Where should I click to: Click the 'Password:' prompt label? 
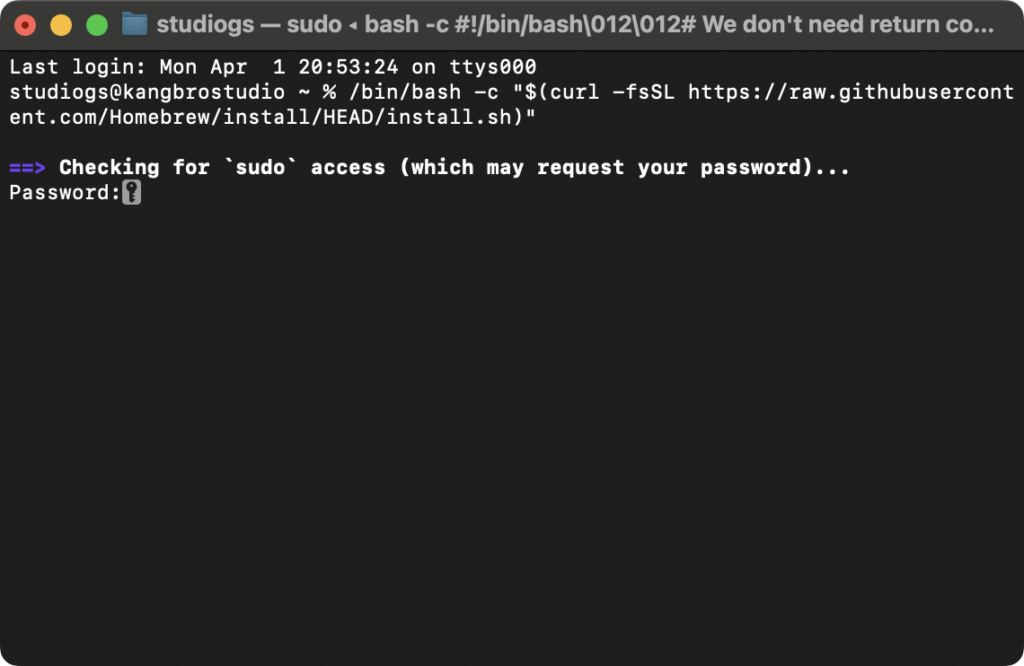click(65, 193)
